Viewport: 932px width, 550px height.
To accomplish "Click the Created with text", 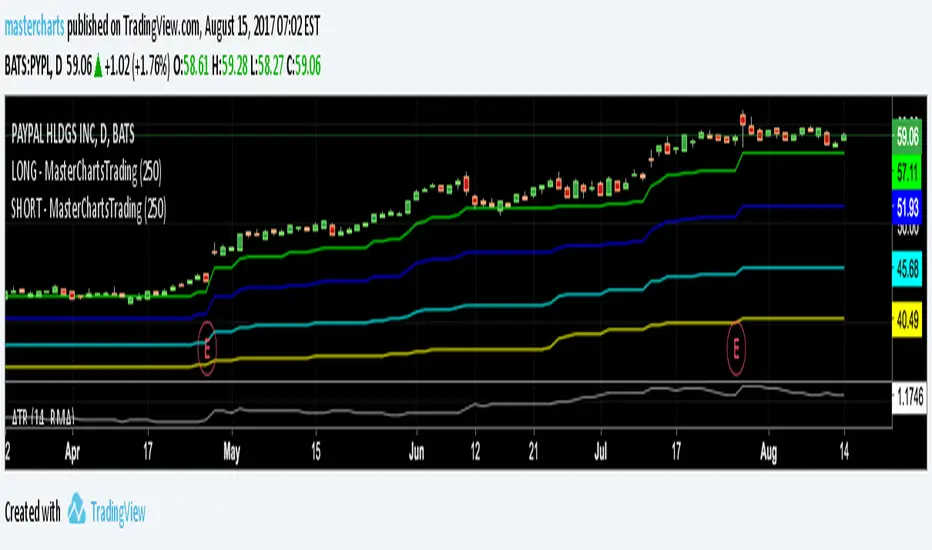I will (33, 512).
